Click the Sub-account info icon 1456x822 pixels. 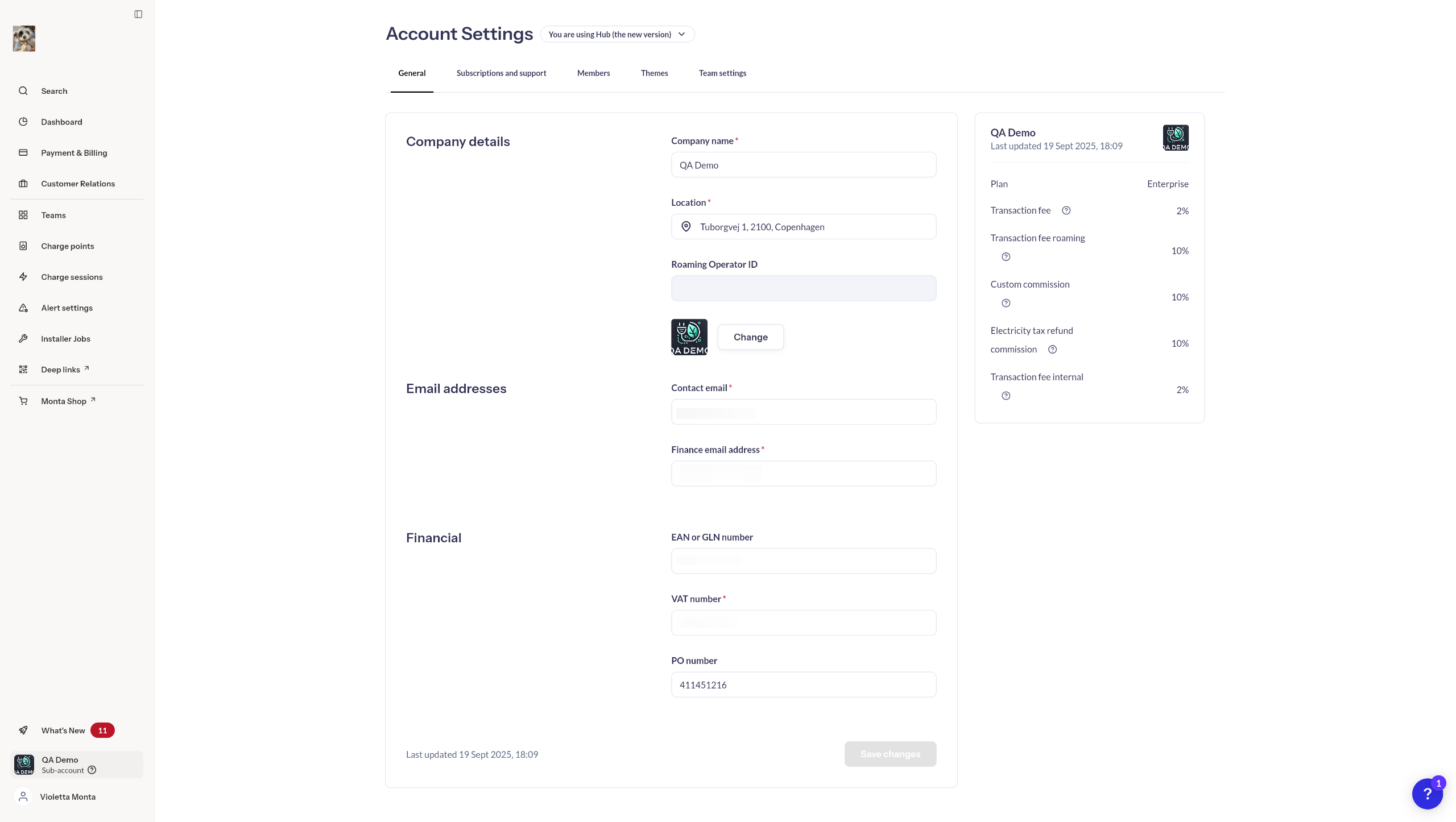(x=92, y=770)
